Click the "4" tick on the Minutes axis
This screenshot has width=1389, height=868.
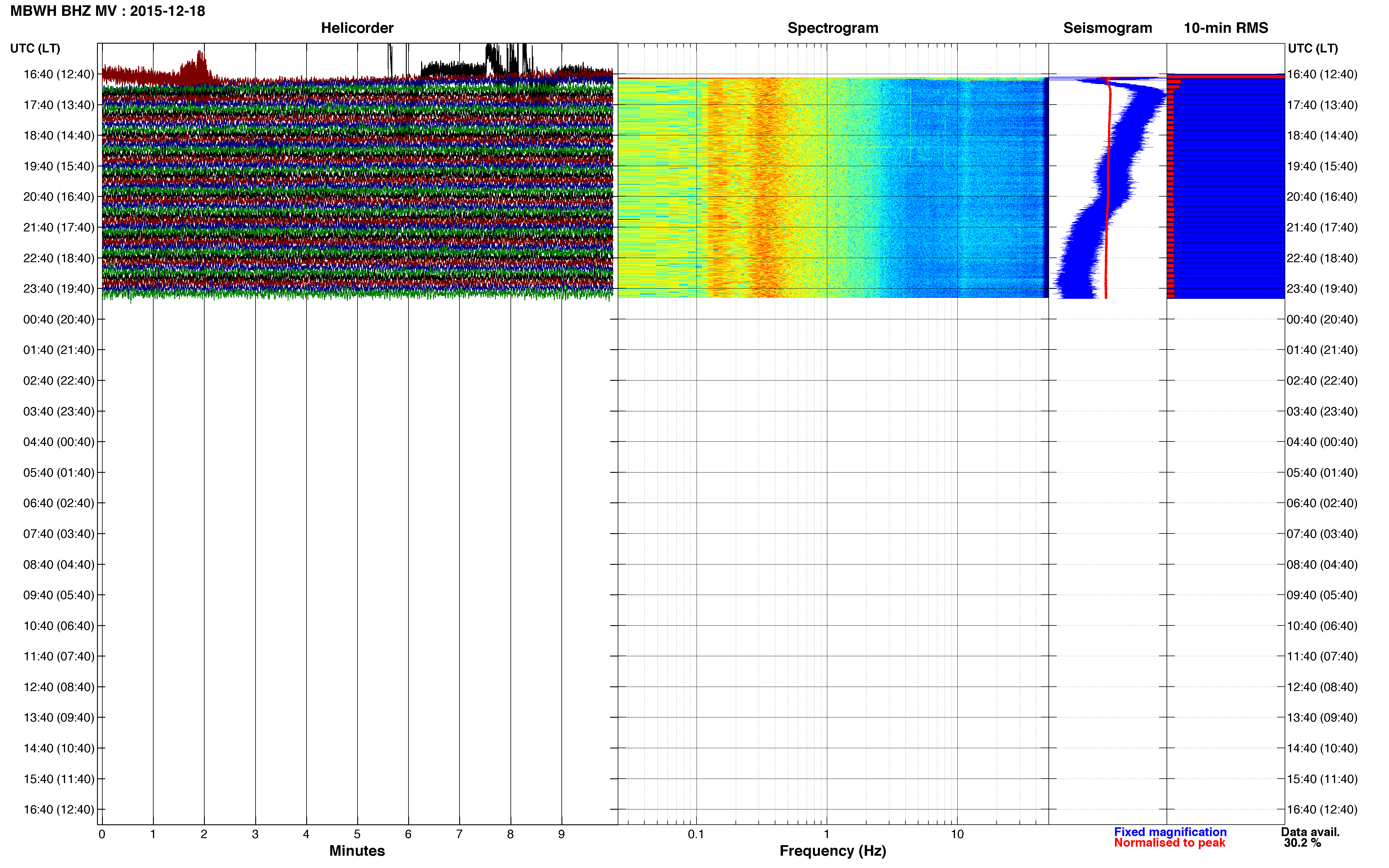pos(306,834)
